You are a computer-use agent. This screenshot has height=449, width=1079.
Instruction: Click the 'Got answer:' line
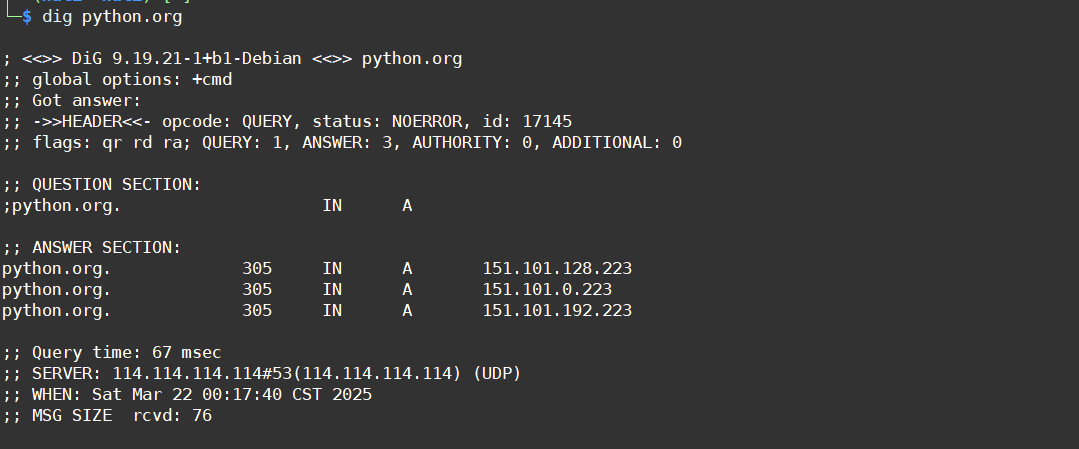point(72,101)
